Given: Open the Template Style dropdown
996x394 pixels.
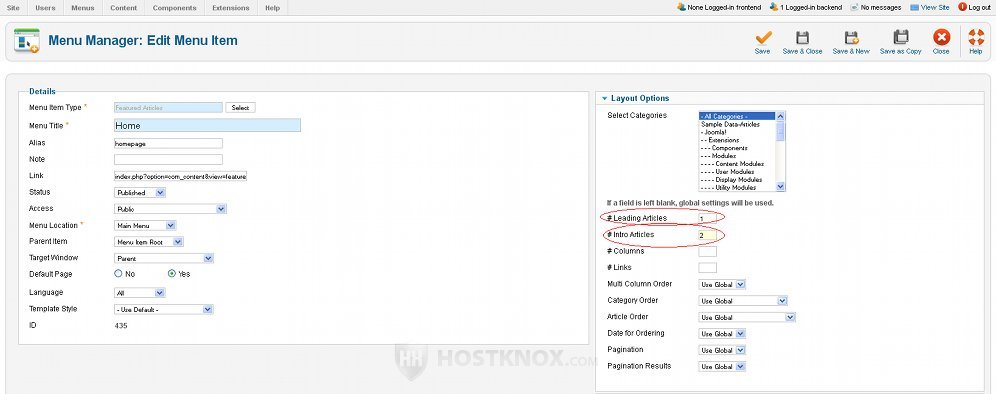Looking at the screenshot, I should (x=164, y=309).
